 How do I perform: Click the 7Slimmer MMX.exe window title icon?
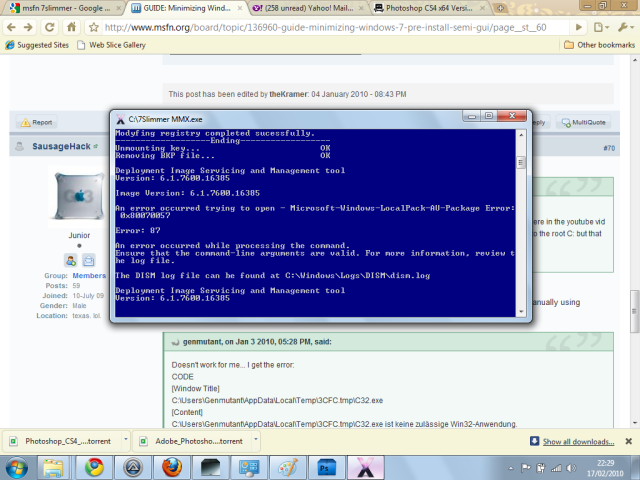tap(120, 119)
